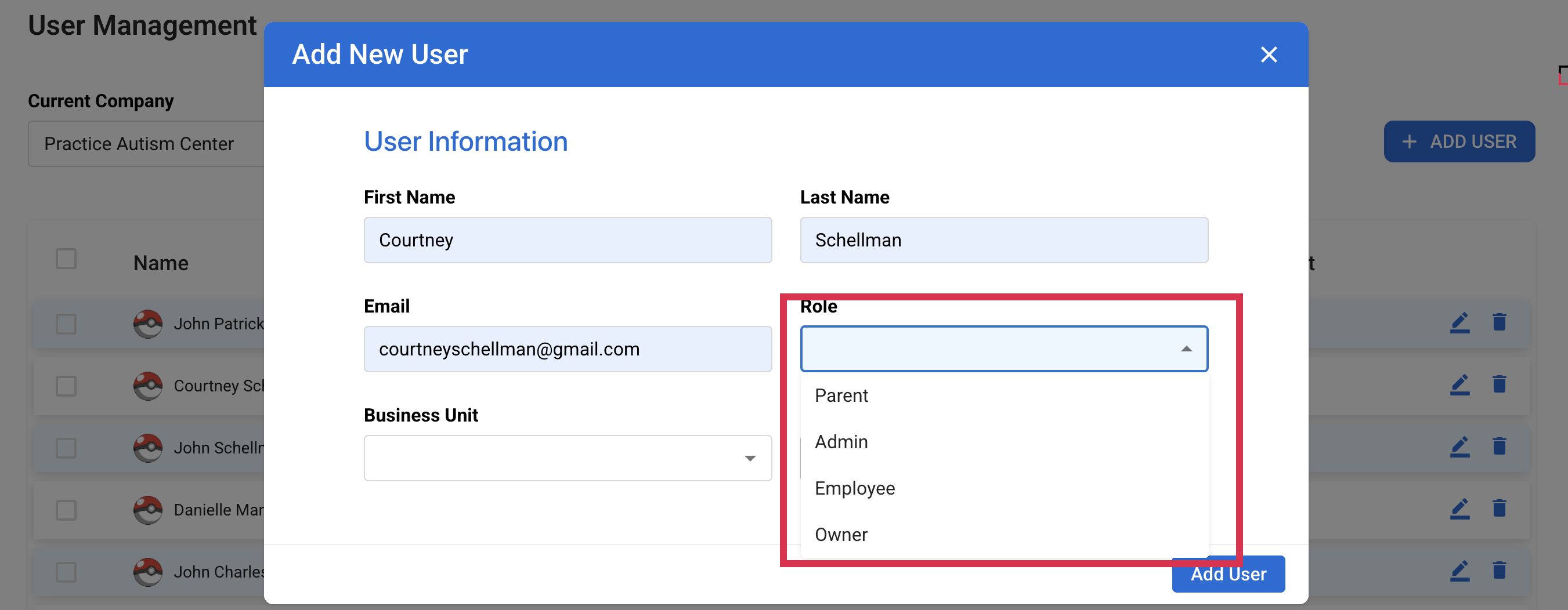The width and height of the screenshot is (1568, 610).
Task: Click the edit pencil icon on John Charles's row
Action: (1459, 571)
